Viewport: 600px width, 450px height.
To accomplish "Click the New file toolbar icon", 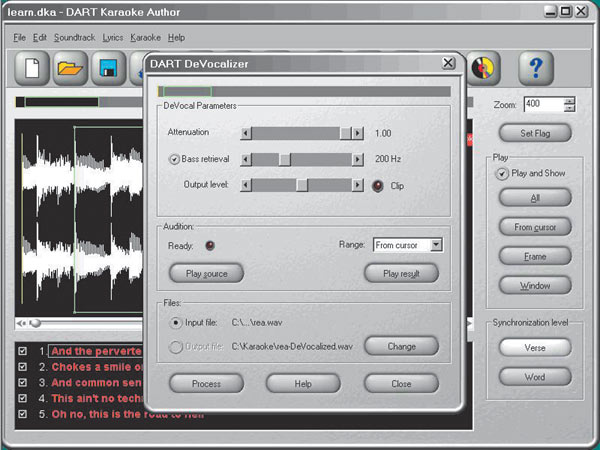I will pyautogui.click(x=34, y=69).
